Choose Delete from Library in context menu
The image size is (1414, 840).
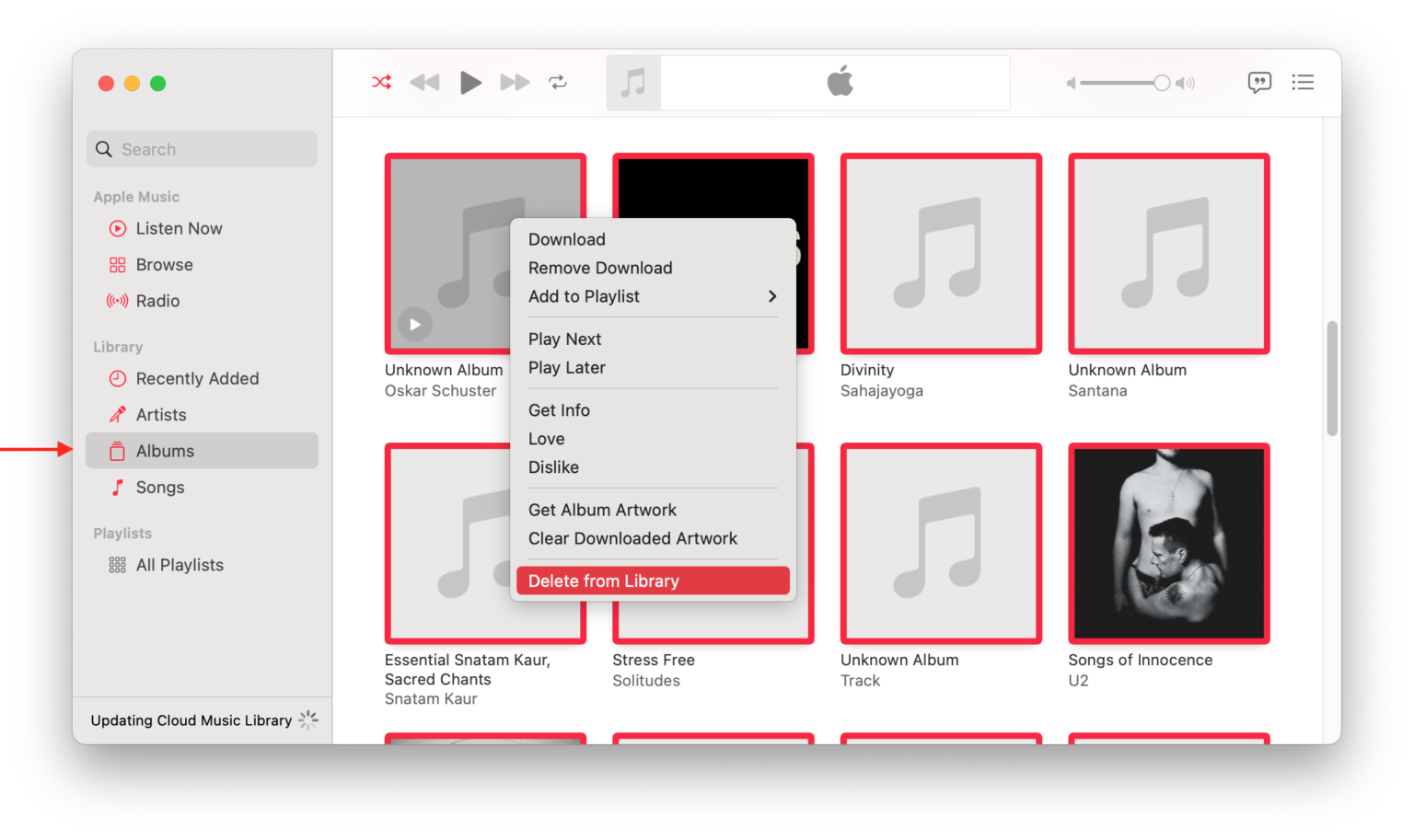tap(604, 581)
